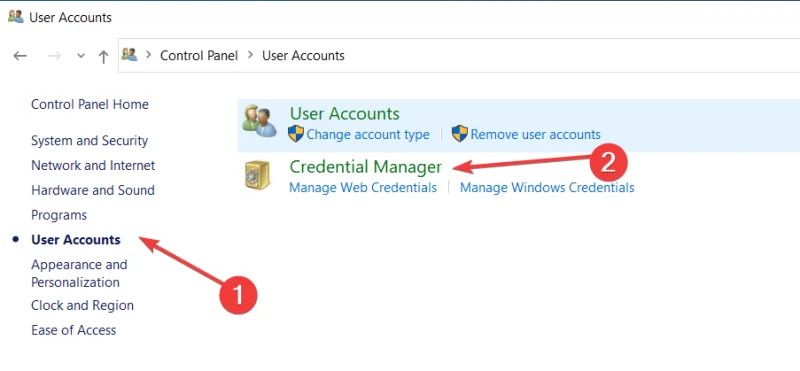Screen dimensions: 800x371
Task: Click the address bar users icon
Action: tap(130, 55)
